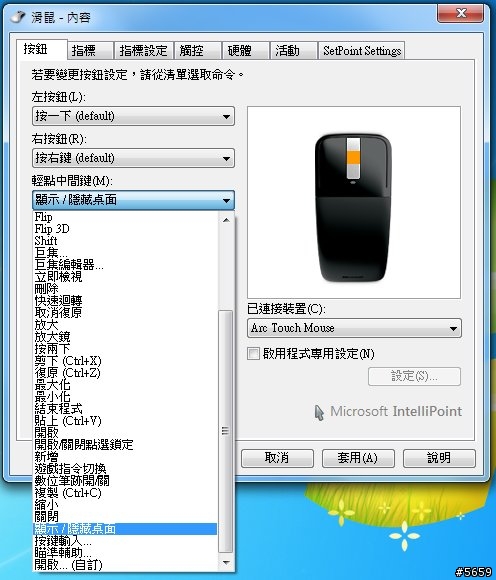Screen dimensions: 496x580
Task: Choose 縮小 from the list
Action: point(125,505)
